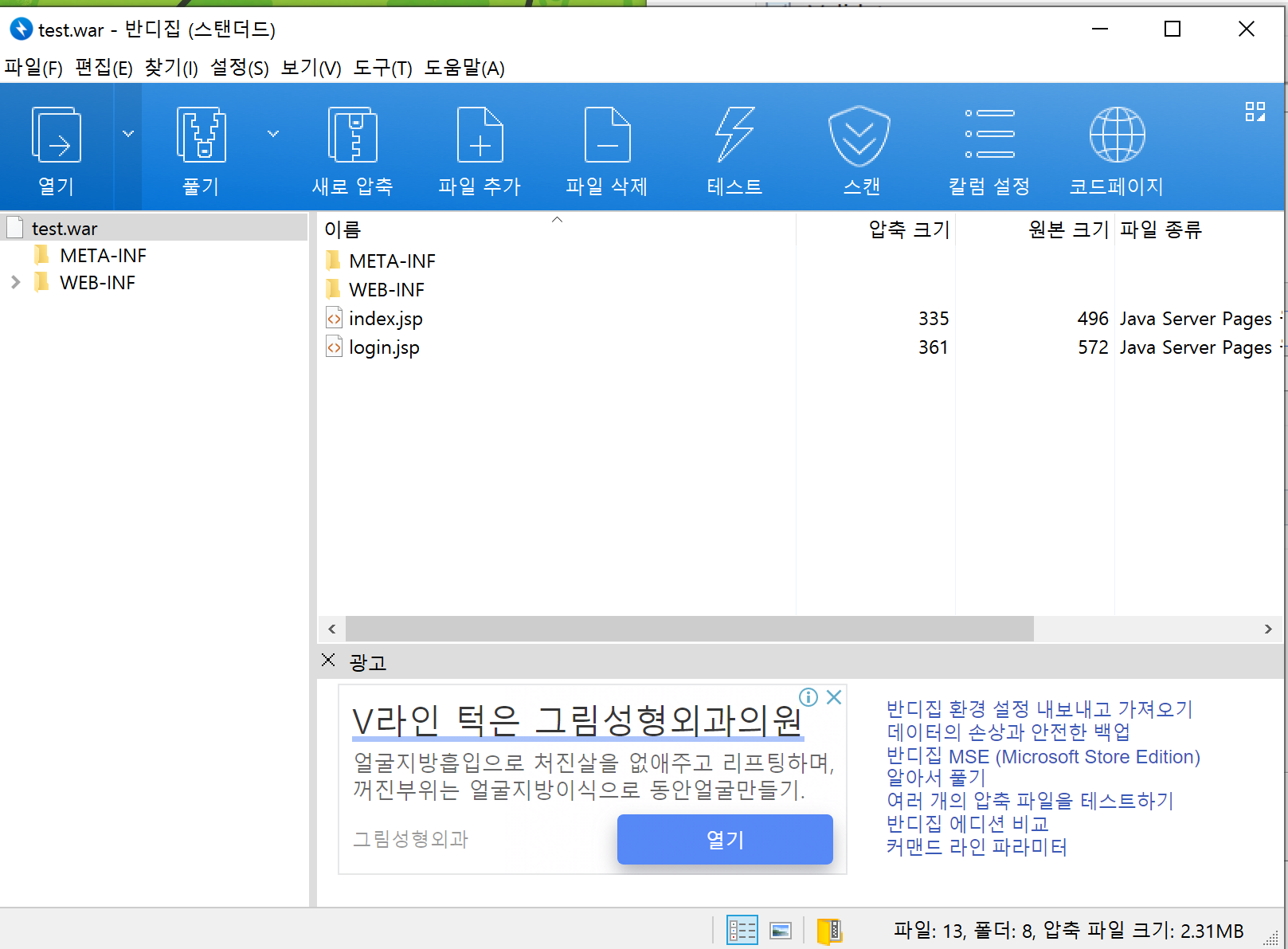Viewport: 1288px width, 949px height.
Task: Open the 도구(T) menu
Action: pos(382,68)
